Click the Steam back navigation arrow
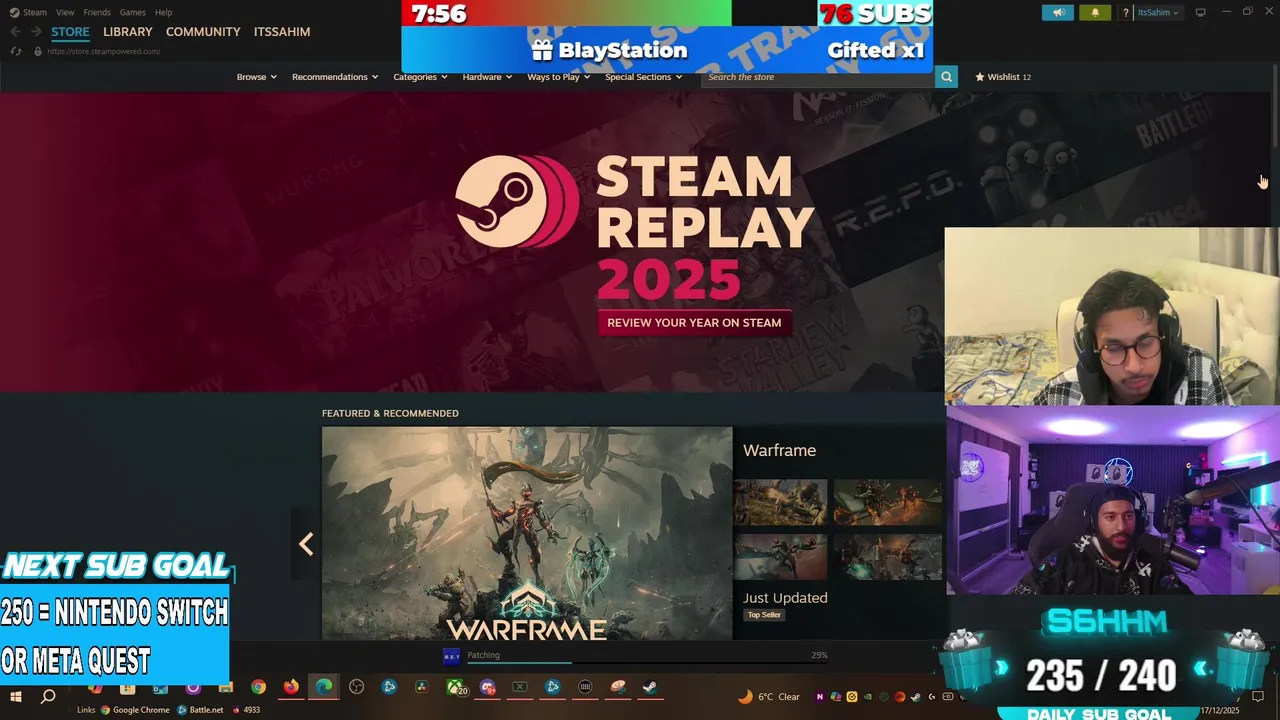The height and width of the screenshot is (720, 1280). [15, 32]
